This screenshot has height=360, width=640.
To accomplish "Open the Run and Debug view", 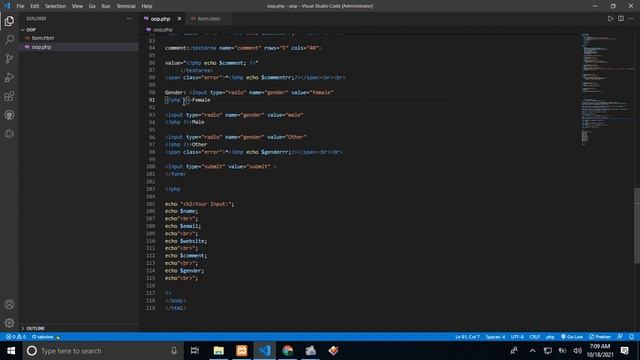I will click(9, 78).
